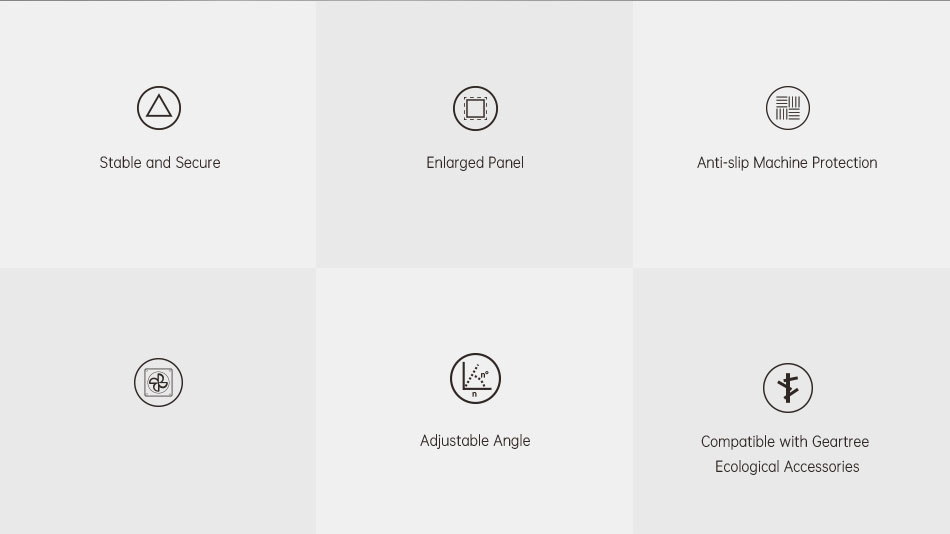Choose the Anti-slip Machine Protection tile
950x534 pixels.
(x=791, y=134)
